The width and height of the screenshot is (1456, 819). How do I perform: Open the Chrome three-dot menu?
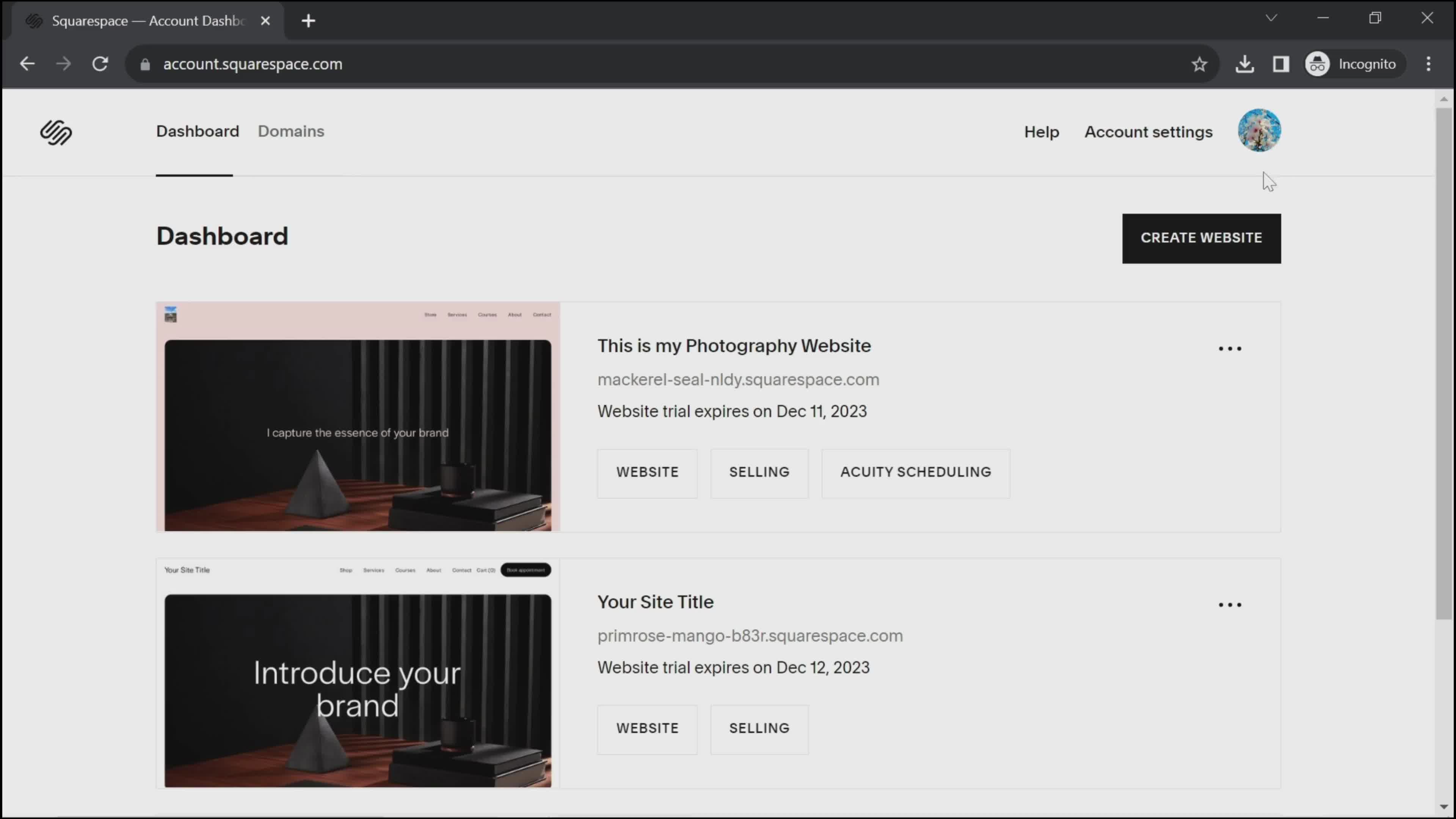1428,64
